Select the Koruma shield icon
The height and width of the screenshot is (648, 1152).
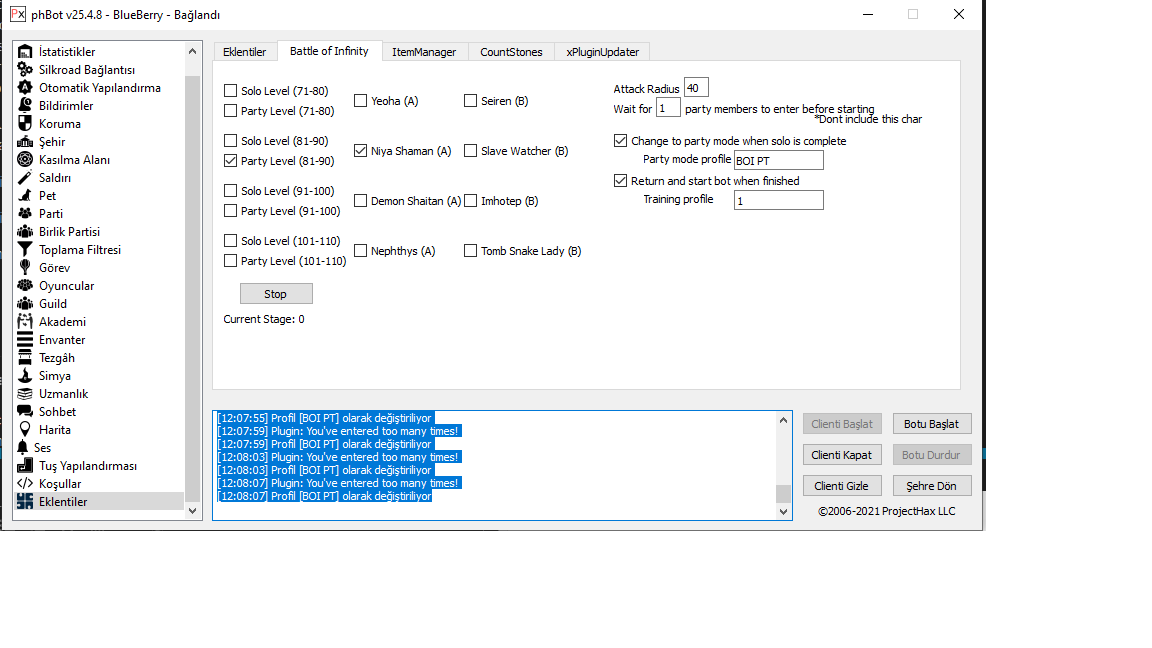(x=25, y=124)
